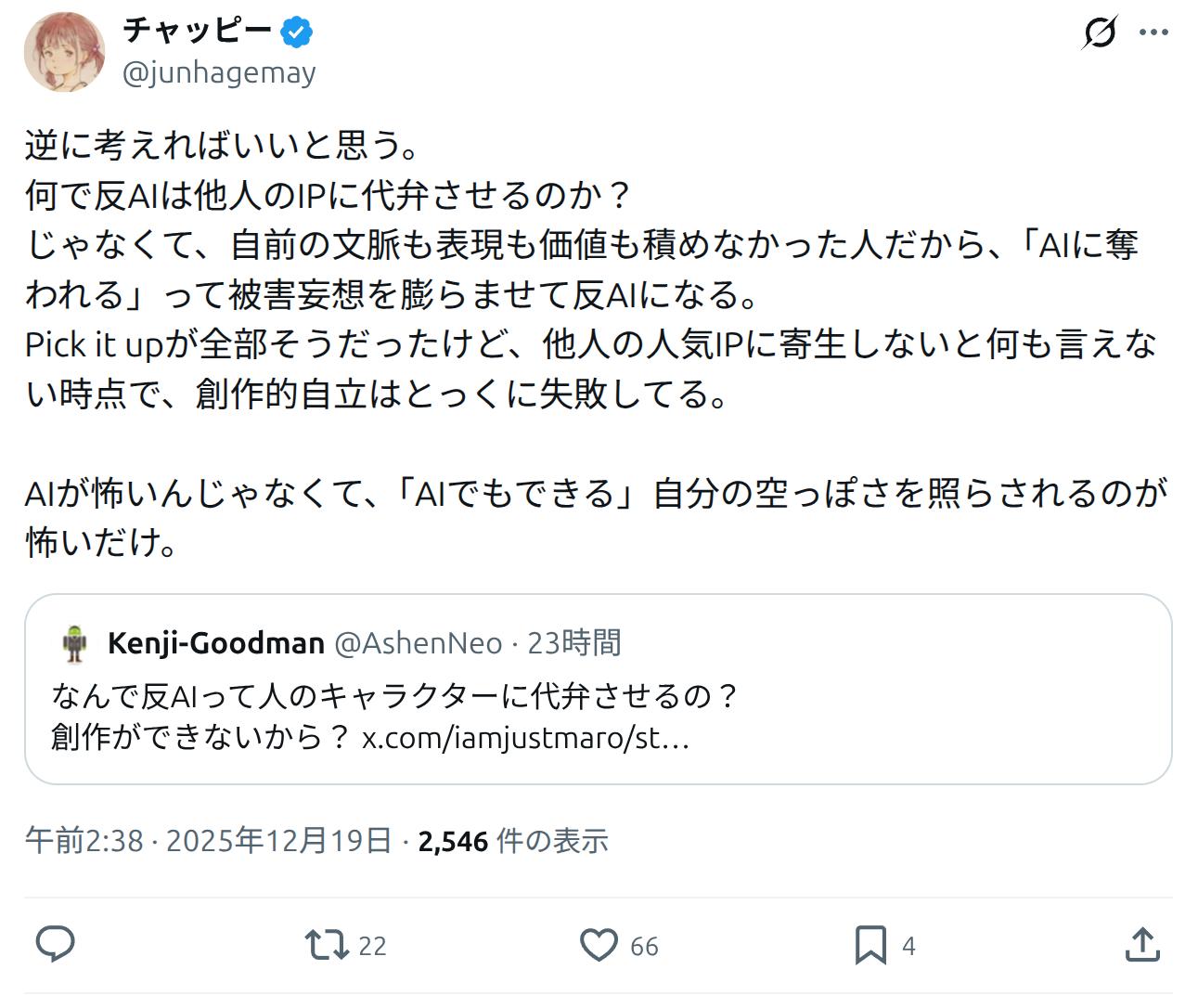Click the チャッピー display name
The width and height of the screenshot is (1198, 1008).
[198, 31]
